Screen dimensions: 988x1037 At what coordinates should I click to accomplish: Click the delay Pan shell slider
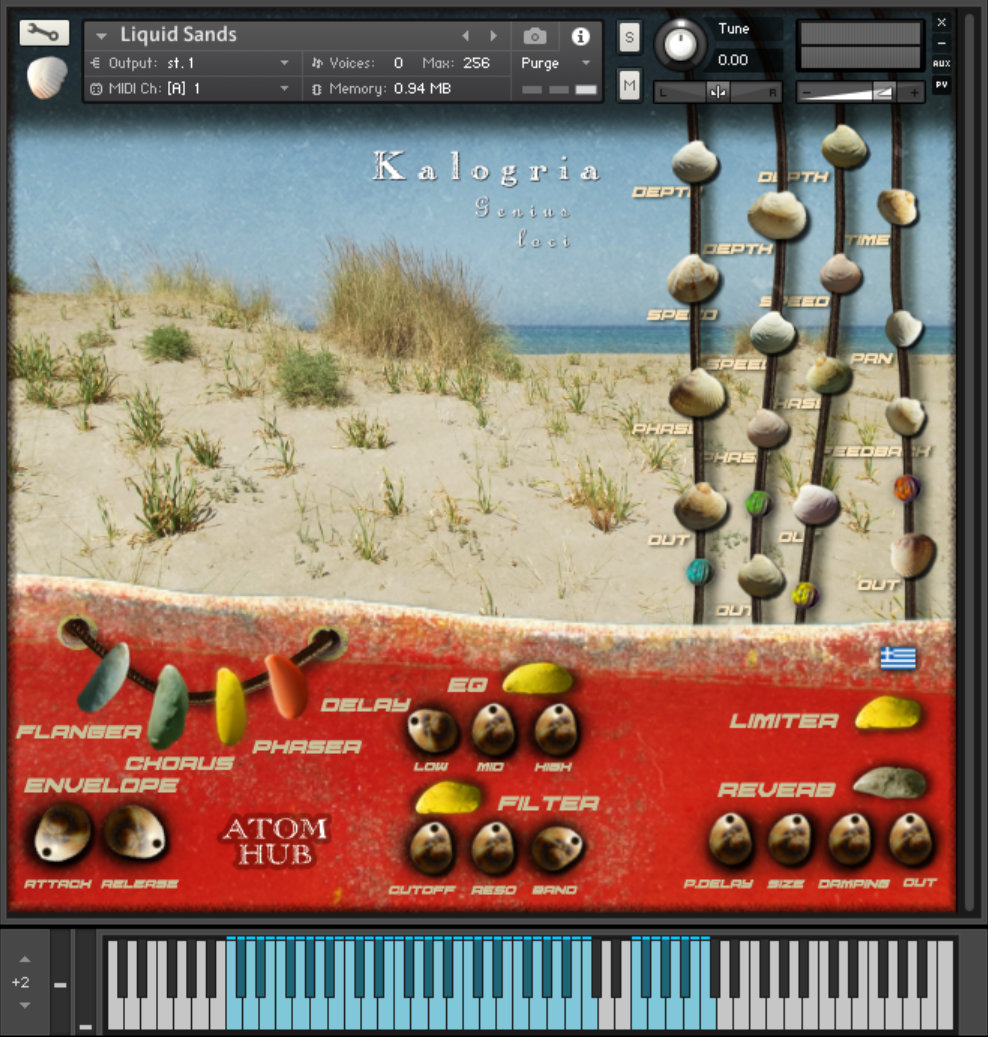[903, 328]
